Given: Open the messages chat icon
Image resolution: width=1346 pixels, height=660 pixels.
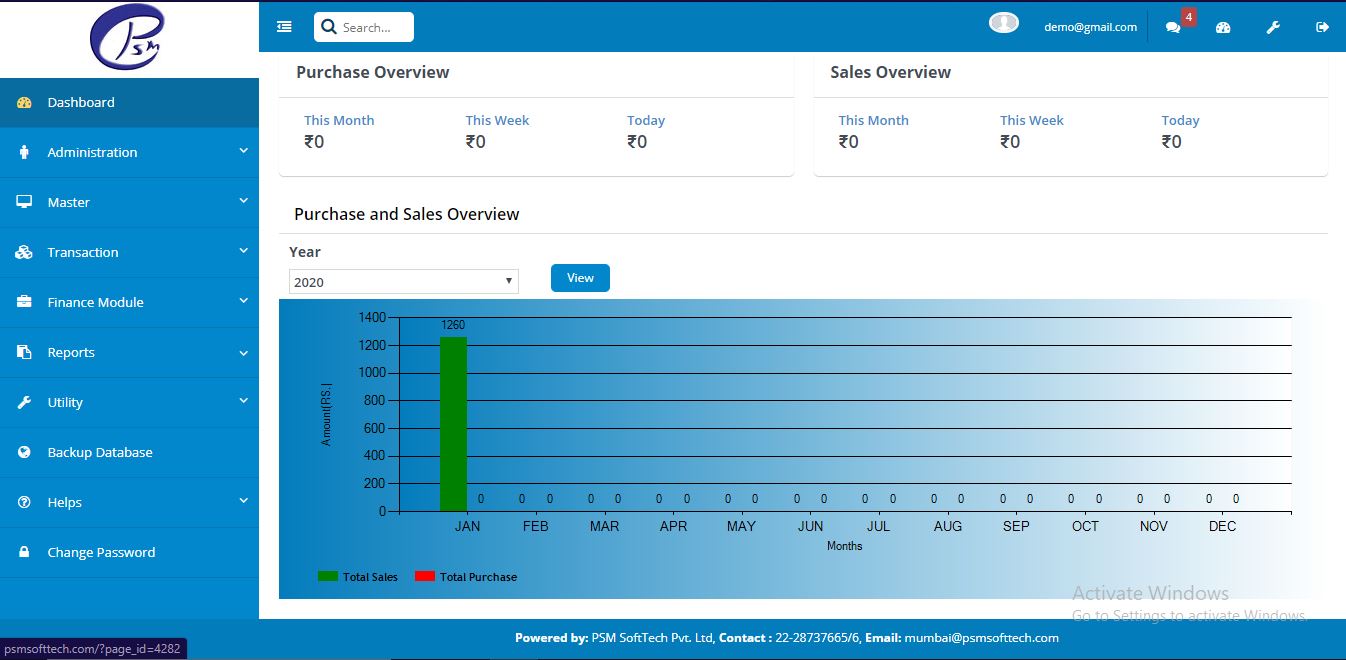Looking at the screenshot, I should pyautogui.click(x=1173, y=28).
